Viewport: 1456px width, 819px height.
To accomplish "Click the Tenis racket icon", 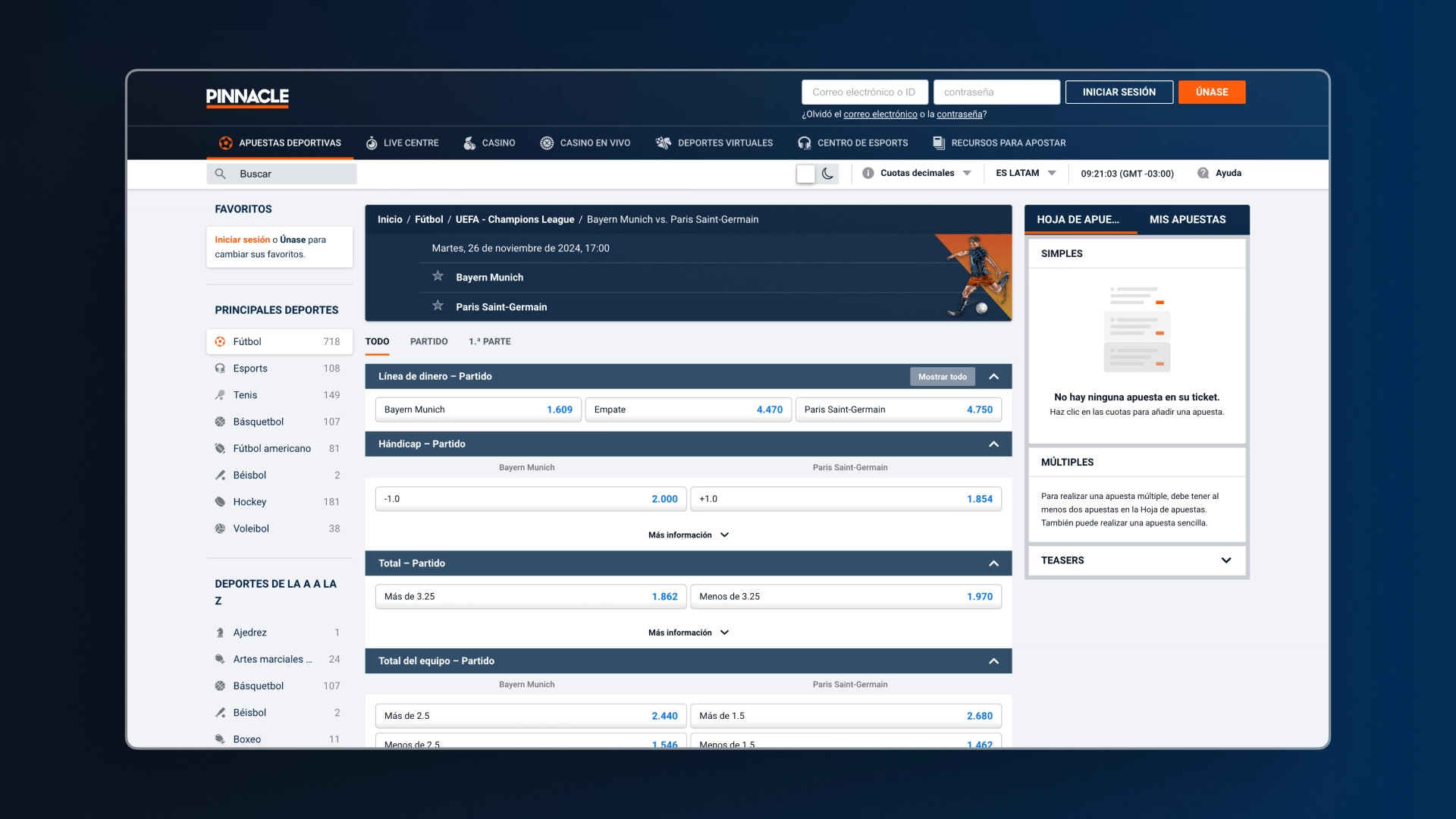I will click(x=220, y=395).
